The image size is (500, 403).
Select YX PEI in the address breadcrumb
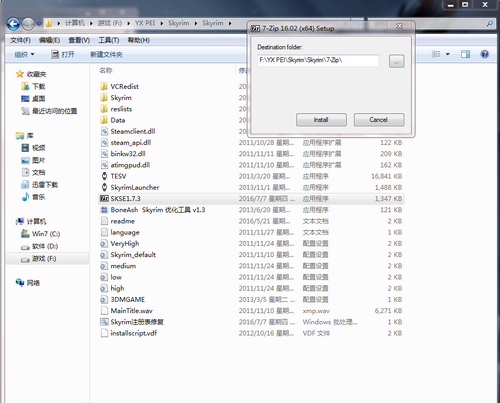pos(145,23)
